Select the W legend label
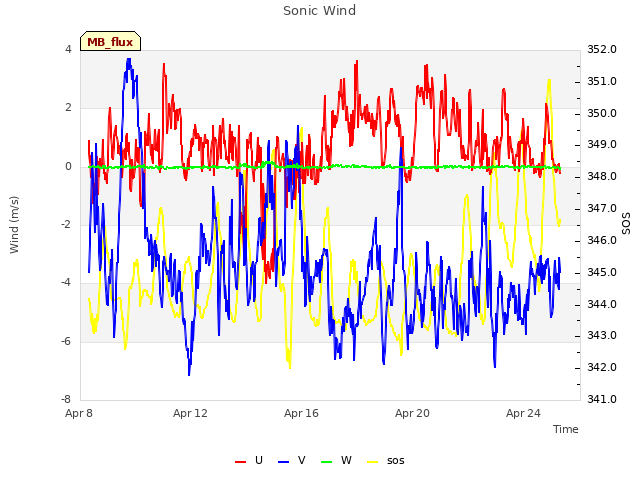 click(346, 460)
